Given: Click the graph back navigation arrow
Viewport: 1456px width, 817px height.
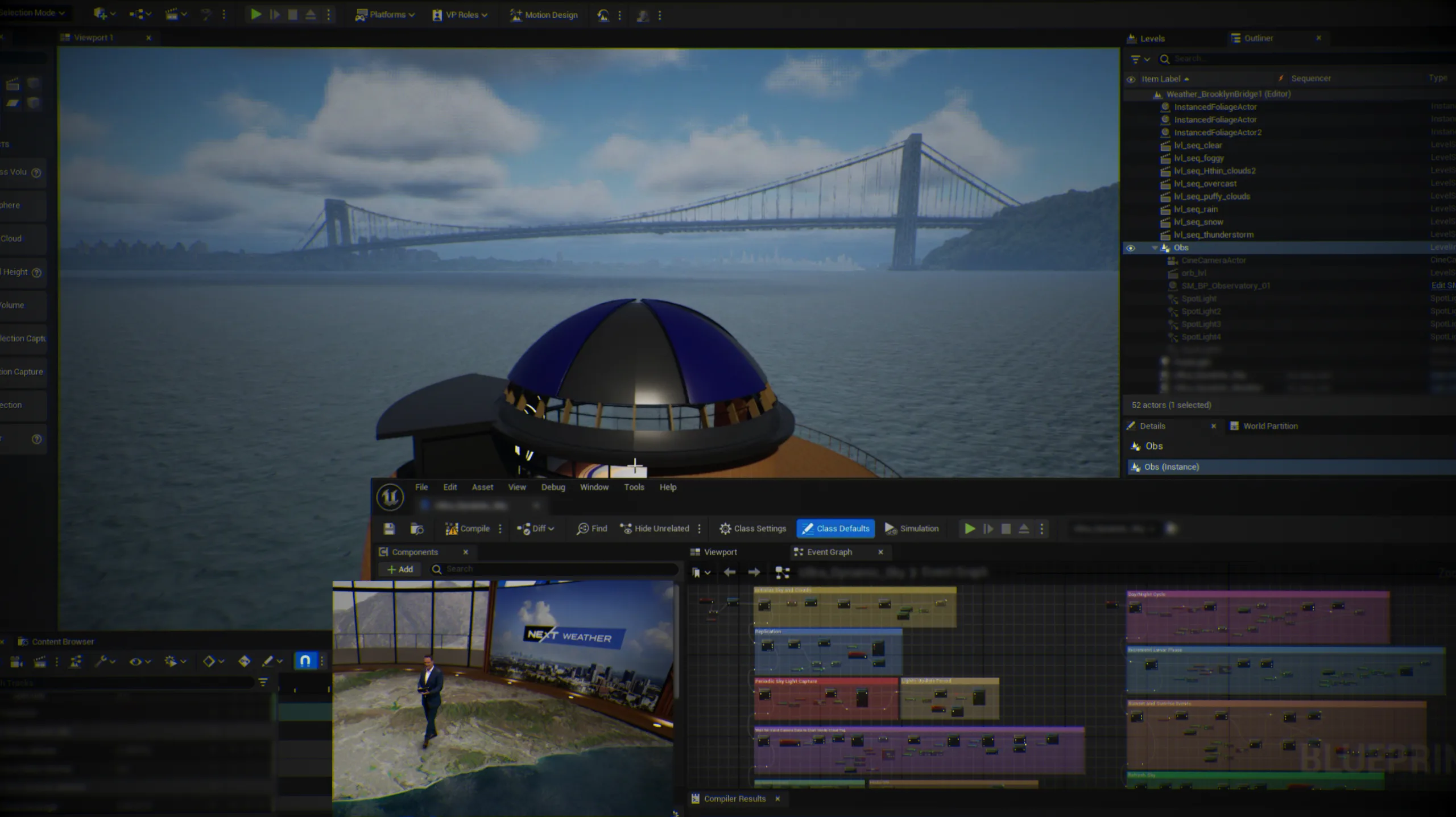Looking at the screenshot, I should click(730, 572).
